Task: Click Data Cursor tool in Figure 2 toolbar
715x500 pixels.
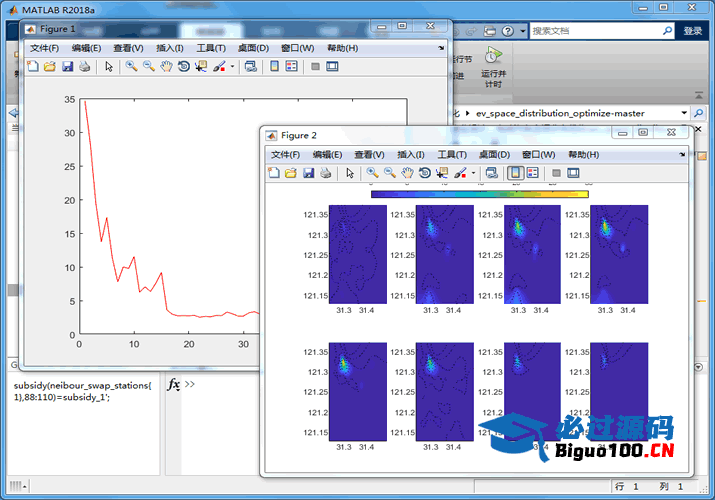Action: tap(442, 173)
